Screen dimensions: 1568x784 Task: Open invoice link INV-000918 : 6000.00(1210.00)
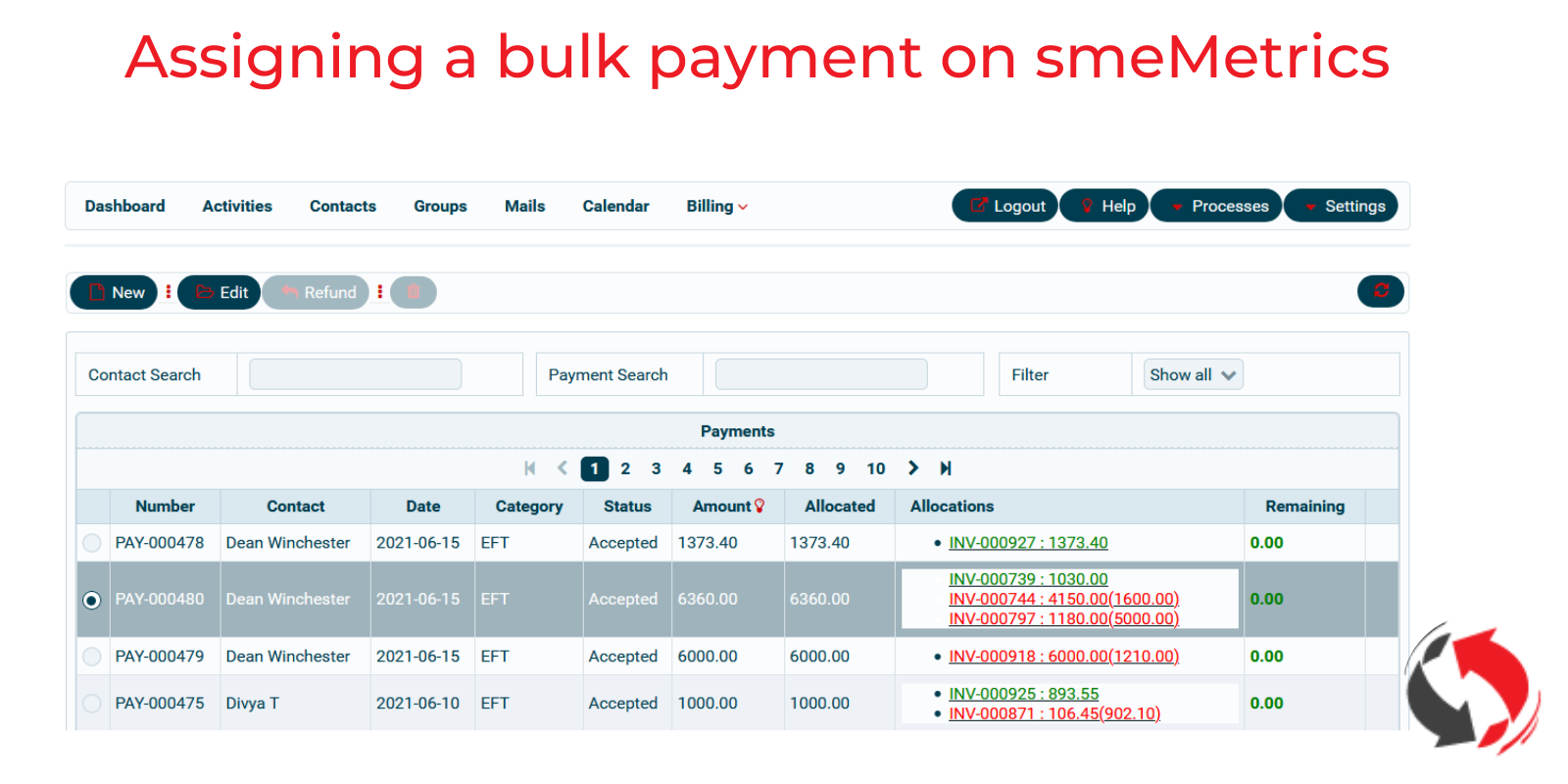(1063, 657)
